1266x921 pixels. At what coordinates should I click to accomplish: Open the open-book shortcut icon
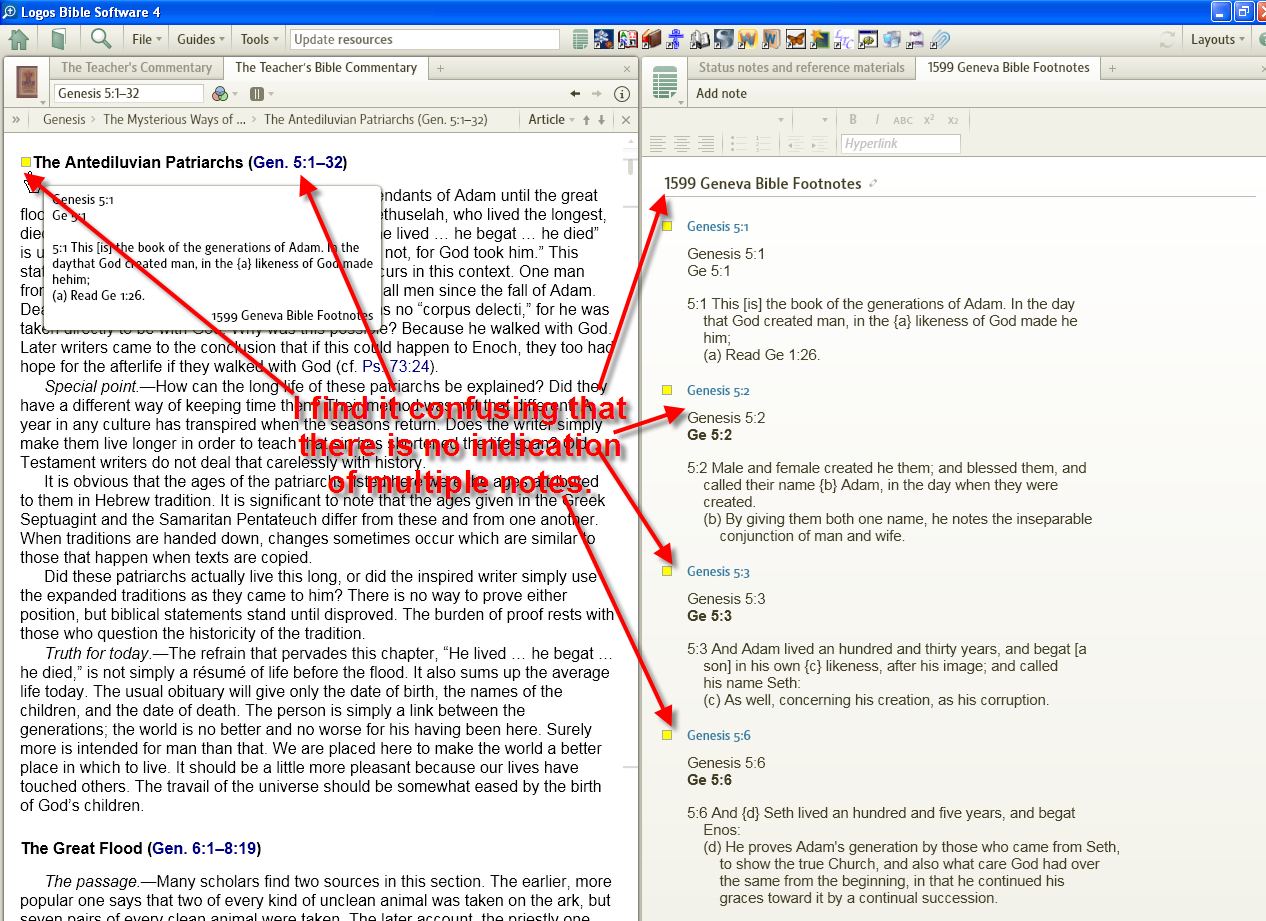(700, 40)
